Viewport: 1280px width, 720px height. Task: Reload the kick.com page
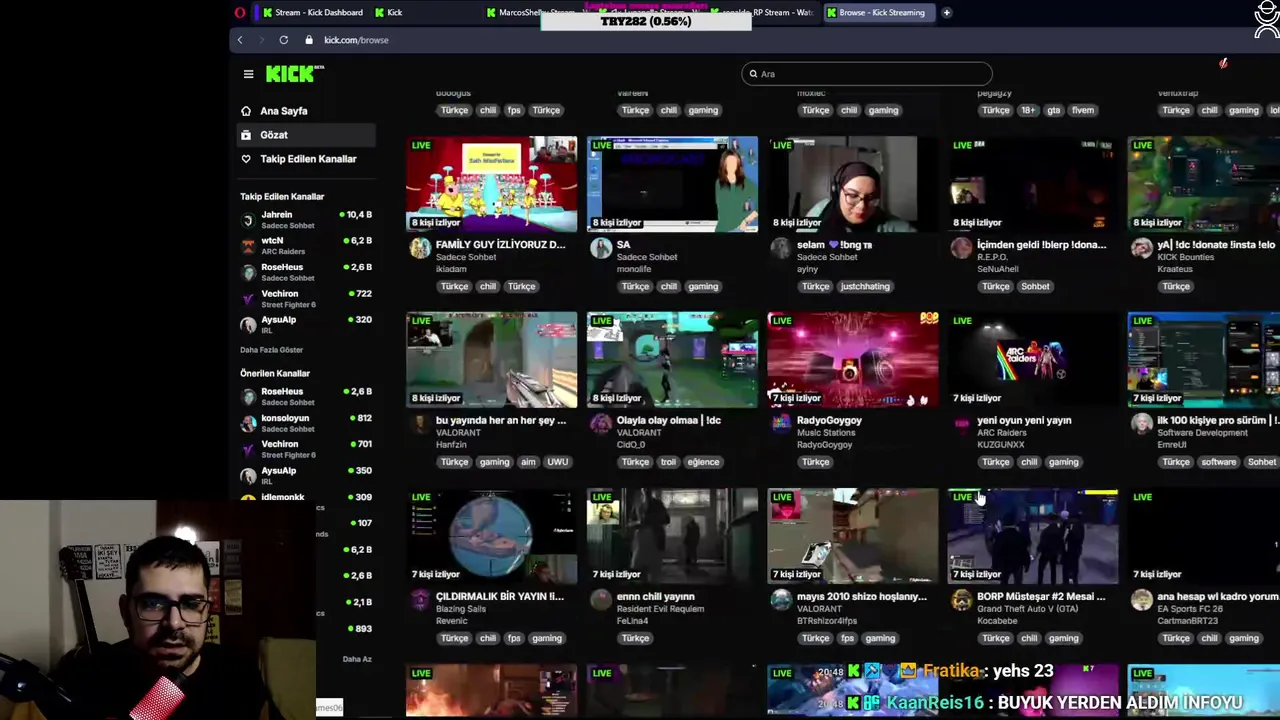284,40
